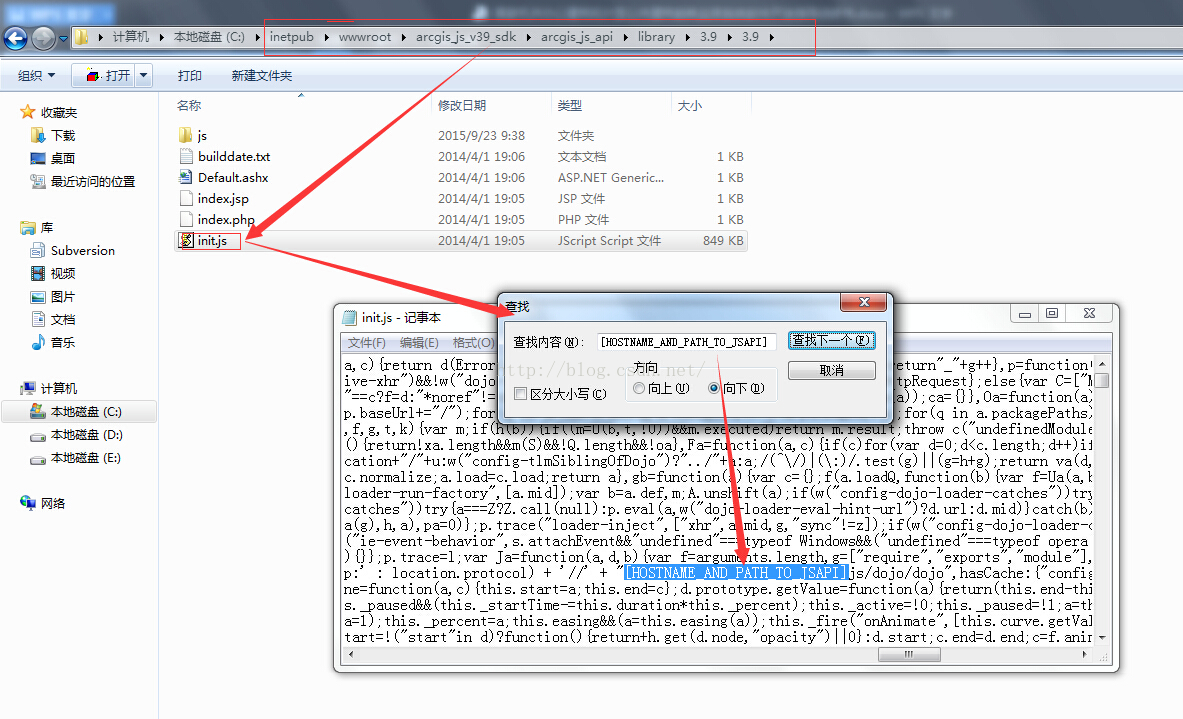This screenshot has width=1183, height=719.
Task: Expand arrow after wwwroot in address bar
Action: tap(404, 37)
